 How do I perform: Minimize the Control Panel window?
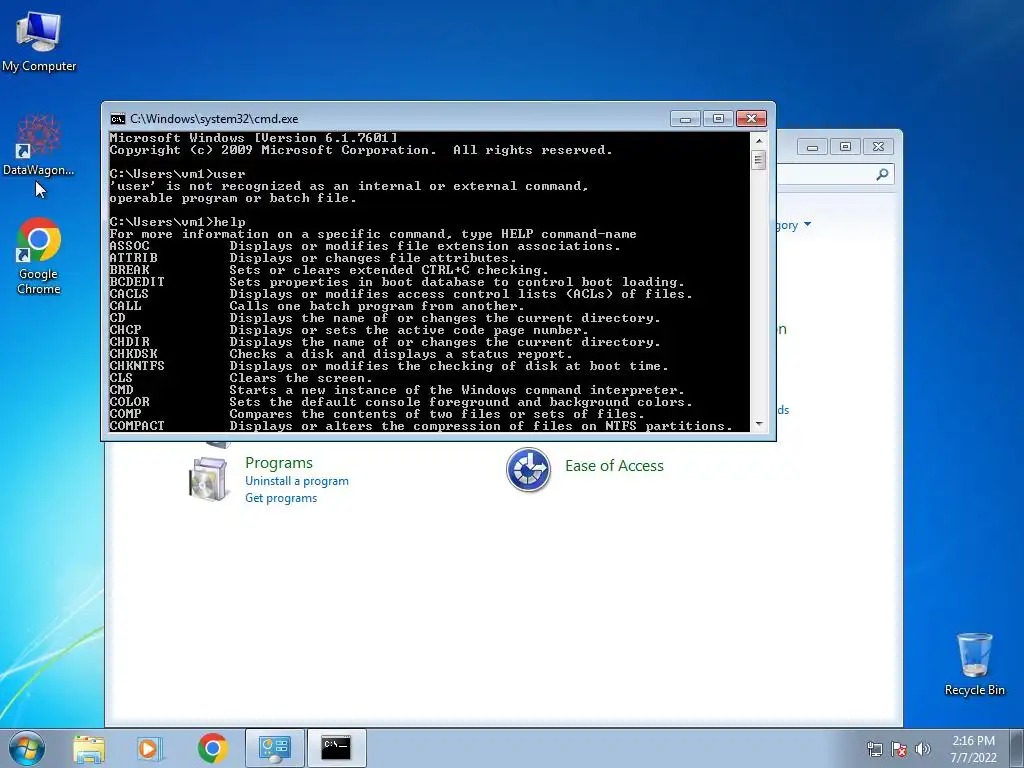[x=812, y=147]
